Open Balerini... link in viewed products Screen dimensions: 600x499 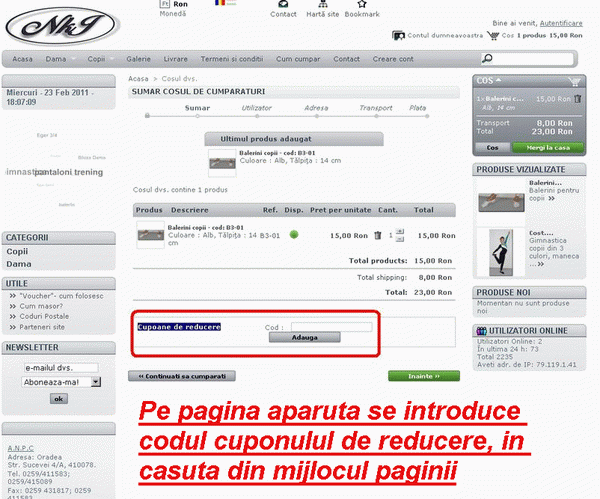(x=545, y=183)
